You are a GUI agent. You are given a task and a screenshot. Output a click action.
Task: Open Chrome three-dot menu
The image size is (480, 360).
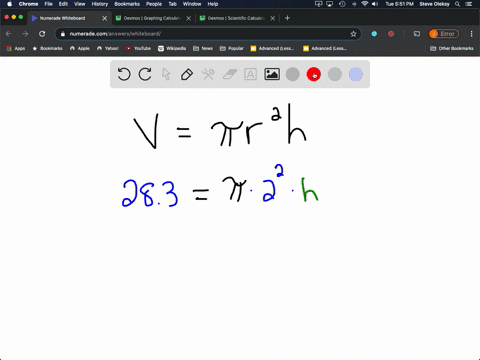471,34
